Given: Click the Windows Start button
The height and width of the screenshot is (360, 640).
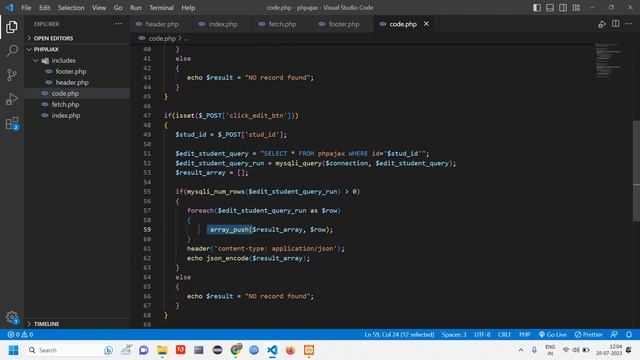Looking at the screenshot, I should pyautogui.click(x=13, y=350).
